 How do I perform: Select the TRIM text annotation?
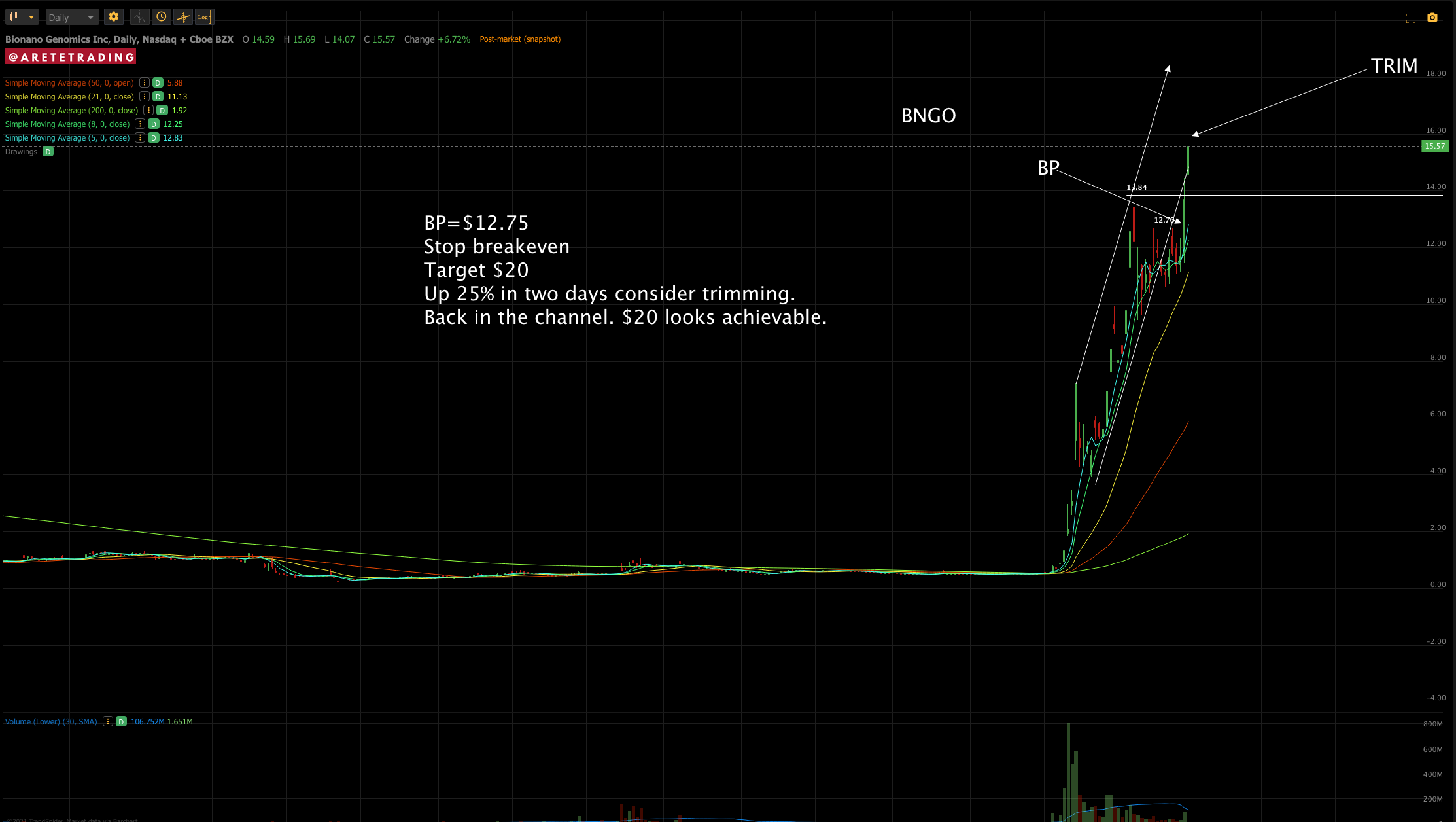click(x=1395, y=66)
